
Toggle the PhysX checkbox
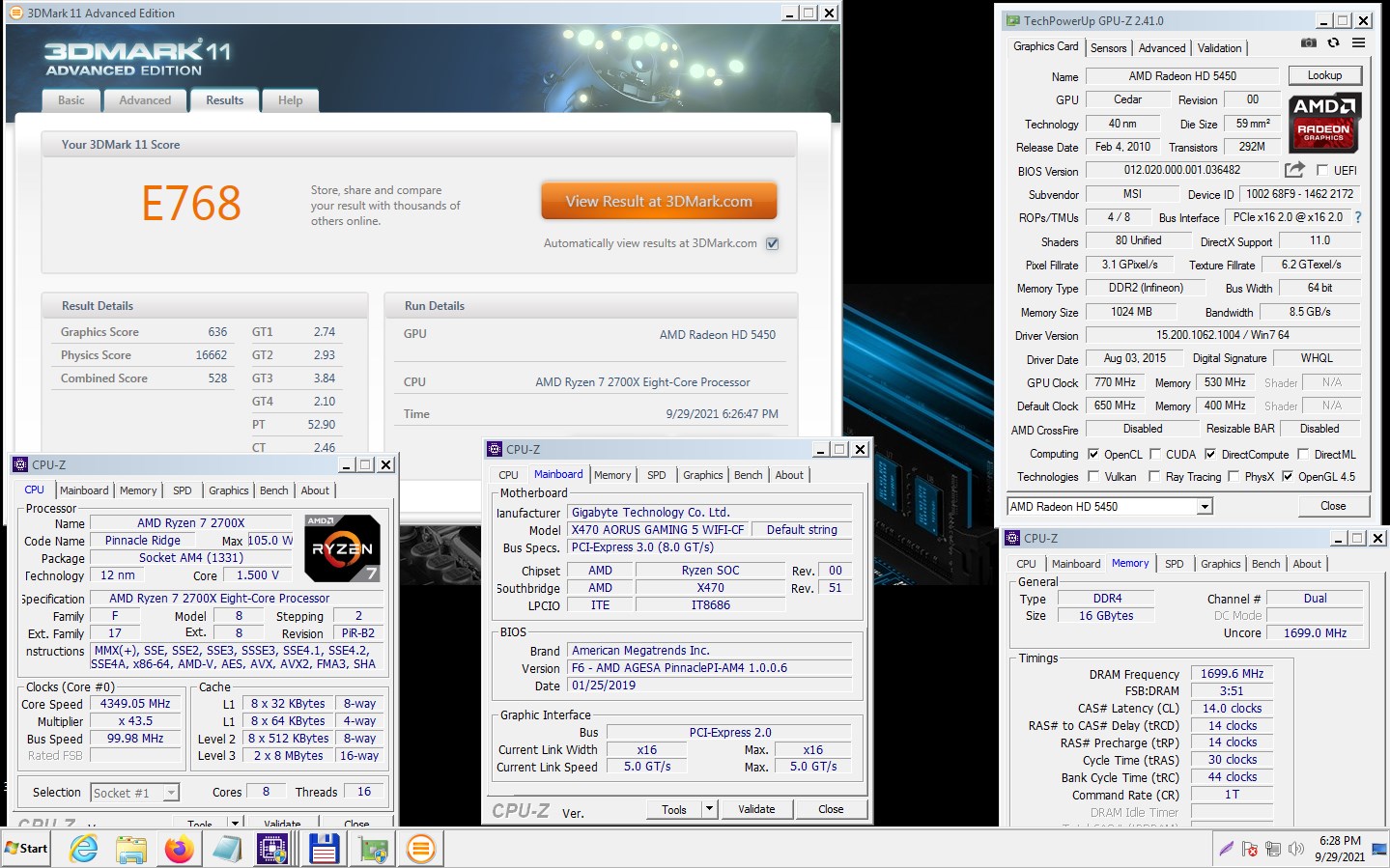(1233, 476)
